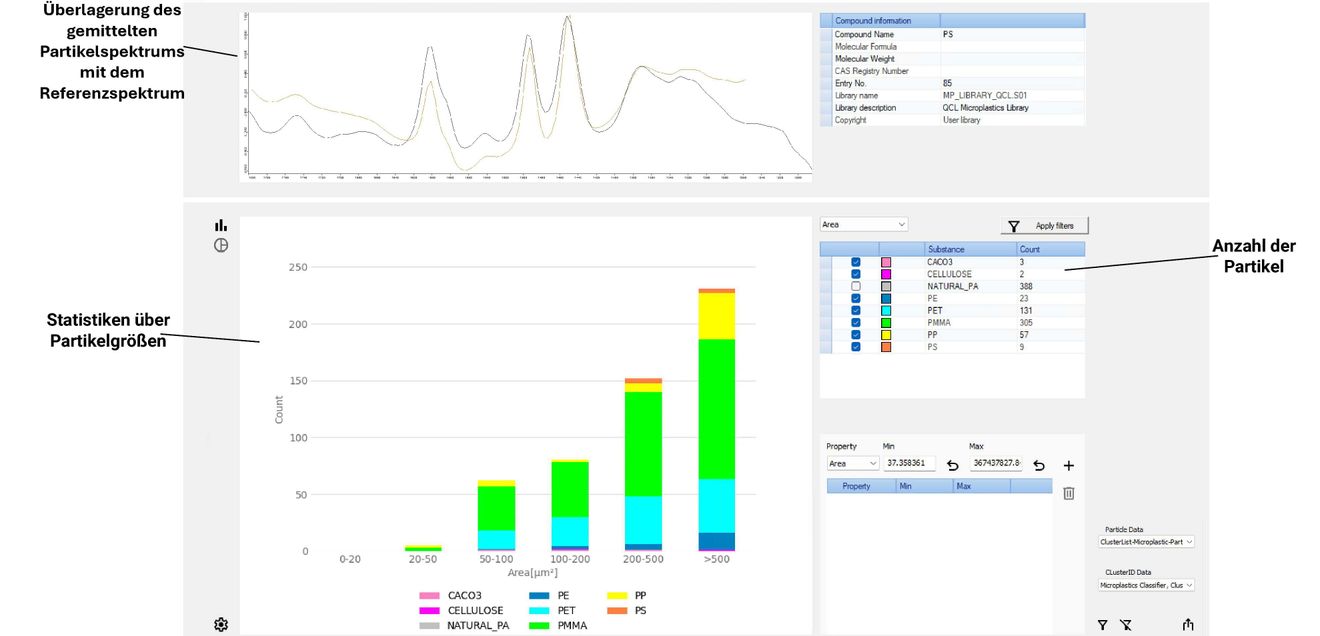Switch to the bar chart view icon

point(221,225)
